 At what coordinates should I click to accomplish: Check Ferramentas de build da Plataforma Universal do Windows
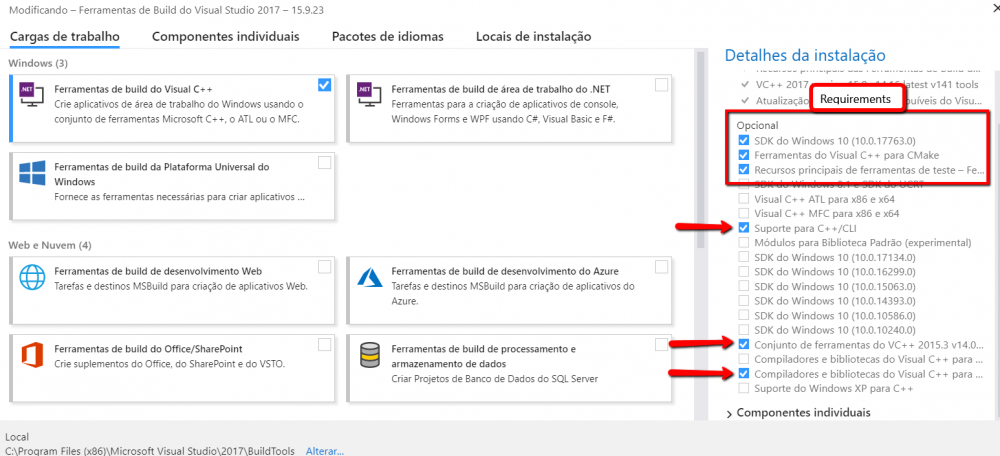click(324, 163)
